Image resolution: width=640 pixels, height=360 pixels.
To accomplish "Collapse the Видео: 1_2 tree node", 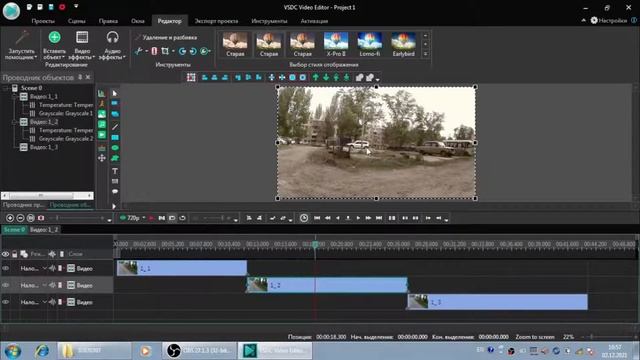I will pos(14,122).
